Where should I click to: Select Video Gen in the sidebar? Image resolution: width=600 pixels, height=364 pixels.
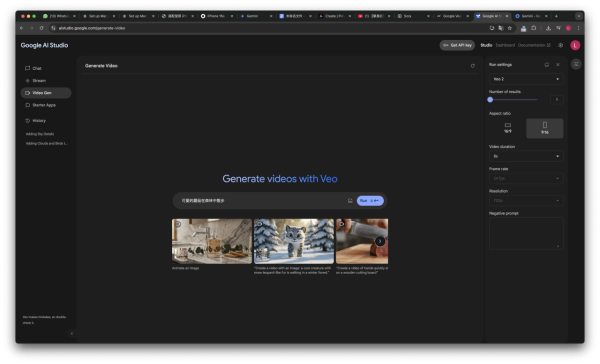(46, 93)
